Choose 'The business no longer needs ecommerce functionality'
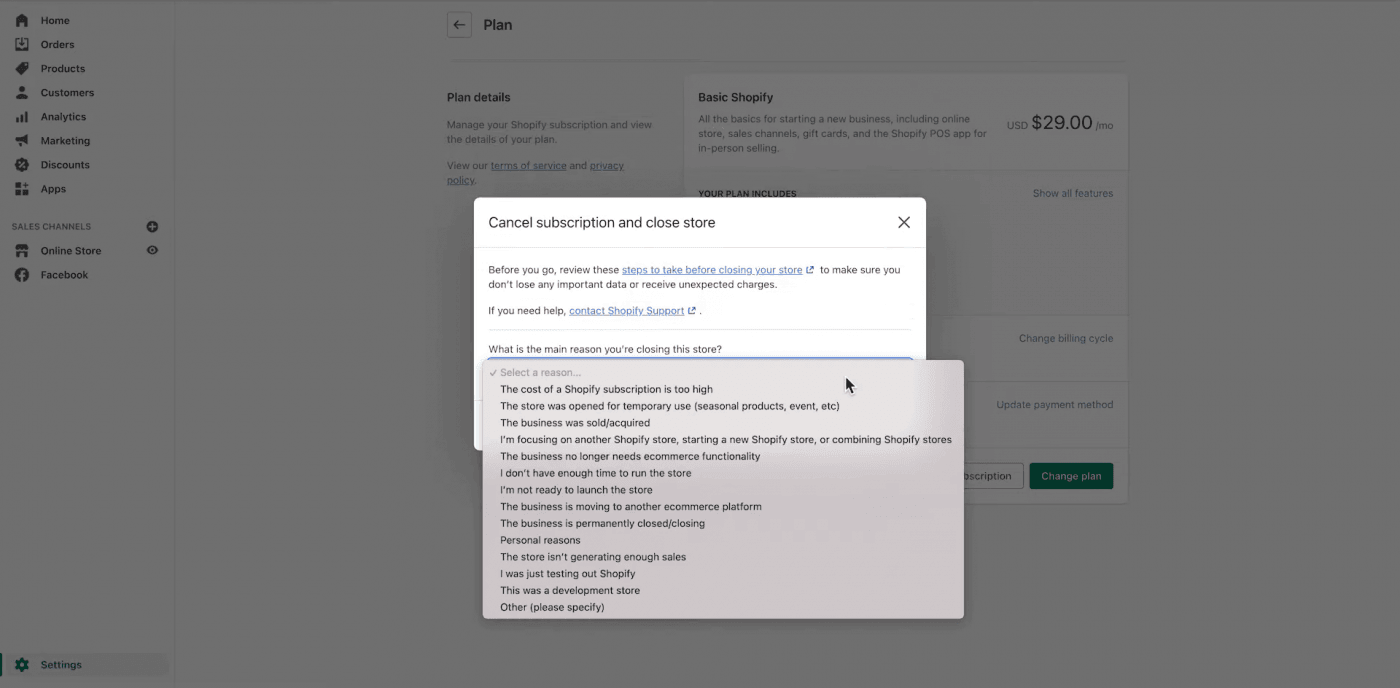1400x688 pixels. pyautogui.click(x=723, y=456)
